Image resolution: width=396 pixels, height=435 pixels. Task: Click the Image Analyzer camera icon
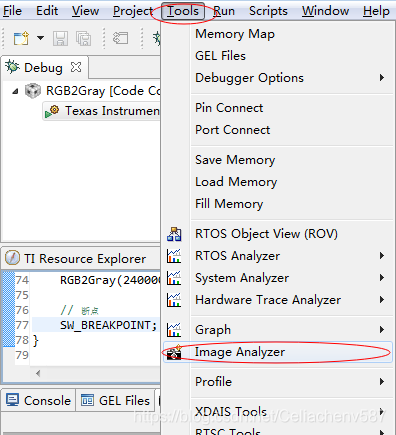click(x=174, y=352)
